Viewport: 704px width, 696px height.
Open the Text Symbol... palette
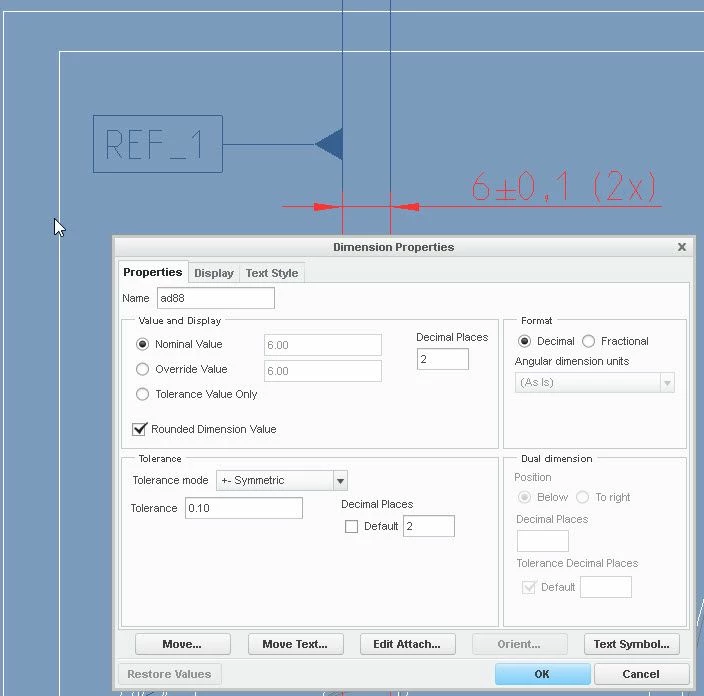tap(632, 644)
